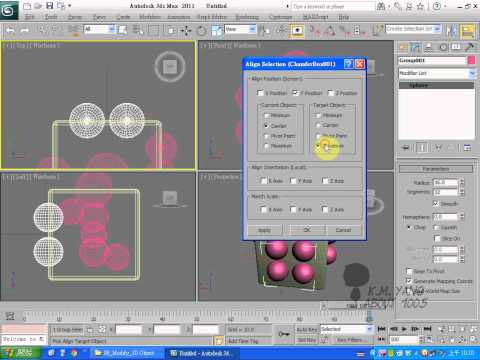Switch to the Untitled - Autodesk taskbar item

click(201, 353)
